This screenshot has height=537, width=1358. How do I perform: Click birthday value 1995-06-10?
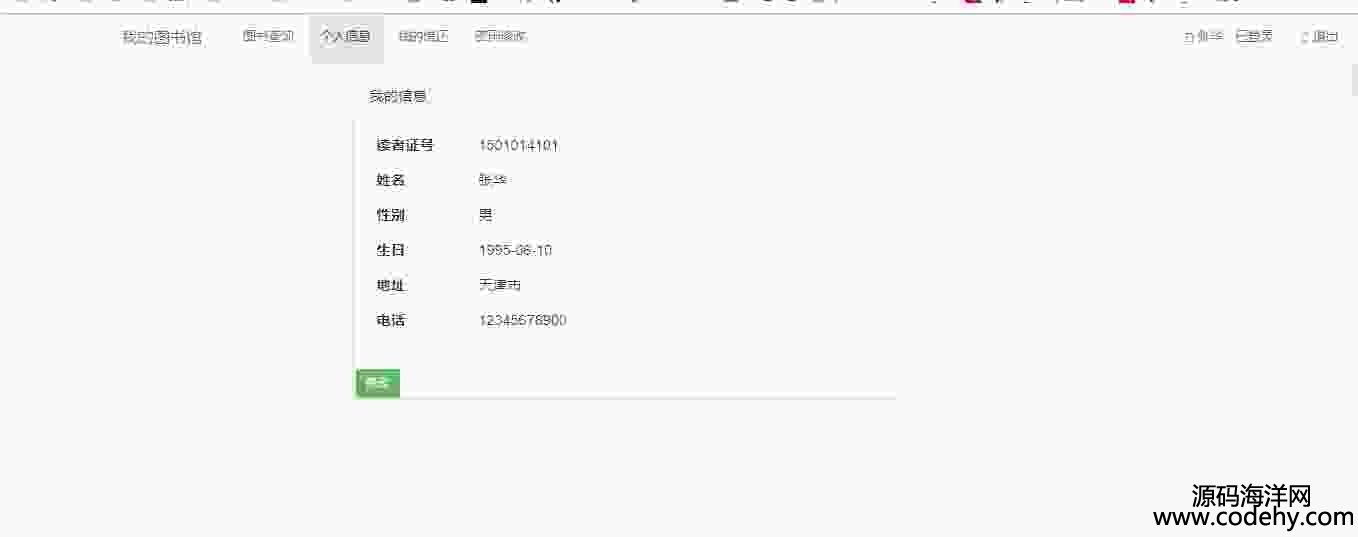pos(516,250)
